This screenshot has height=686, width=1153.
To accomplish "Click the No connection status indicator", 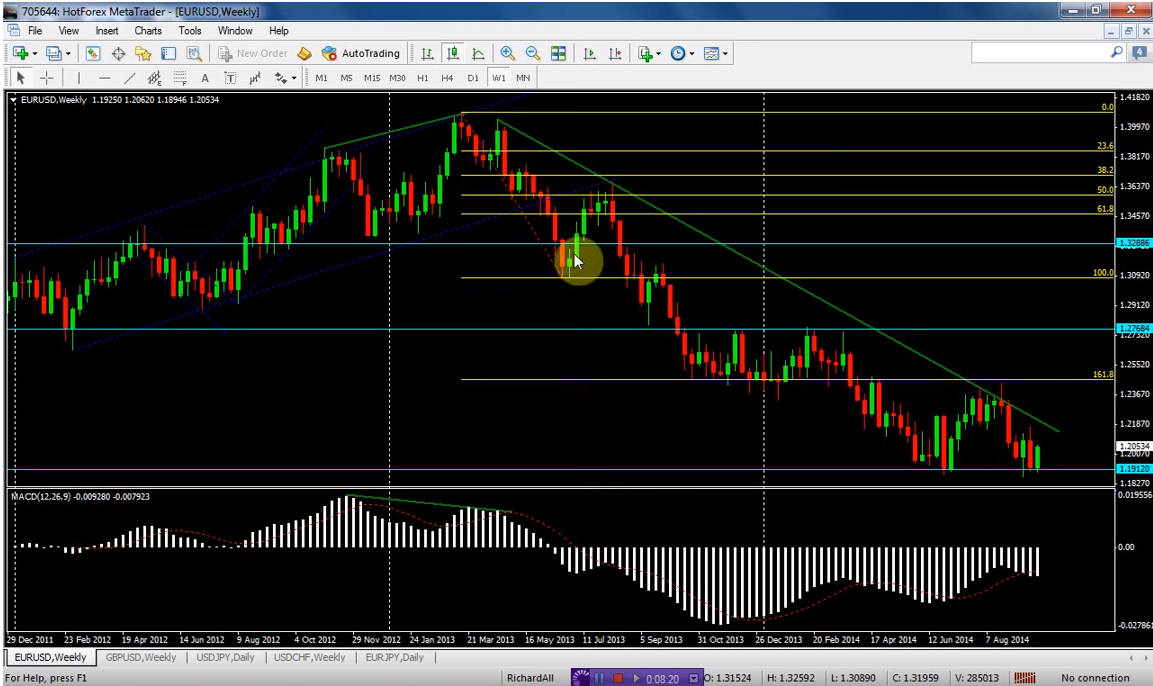I will coord(1095,678).
